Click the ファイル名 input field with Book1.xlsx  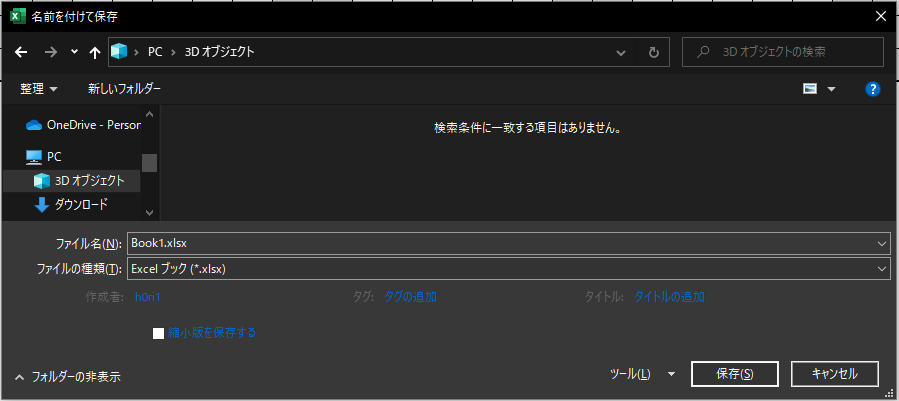click(500, 243)
